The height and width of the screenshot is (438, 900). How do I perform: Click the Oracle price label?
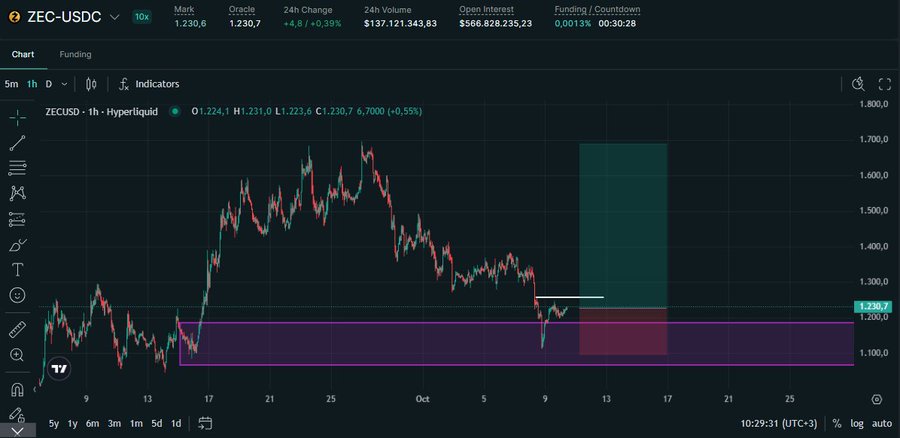point(241,10)
